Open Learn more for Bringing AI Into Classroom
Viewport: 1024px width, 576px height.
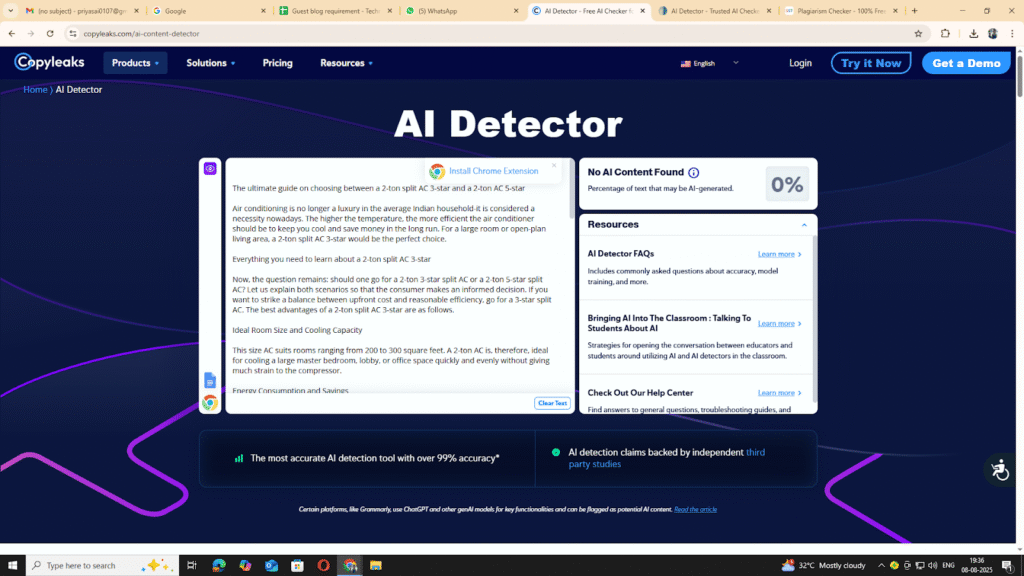click(779, 323)
